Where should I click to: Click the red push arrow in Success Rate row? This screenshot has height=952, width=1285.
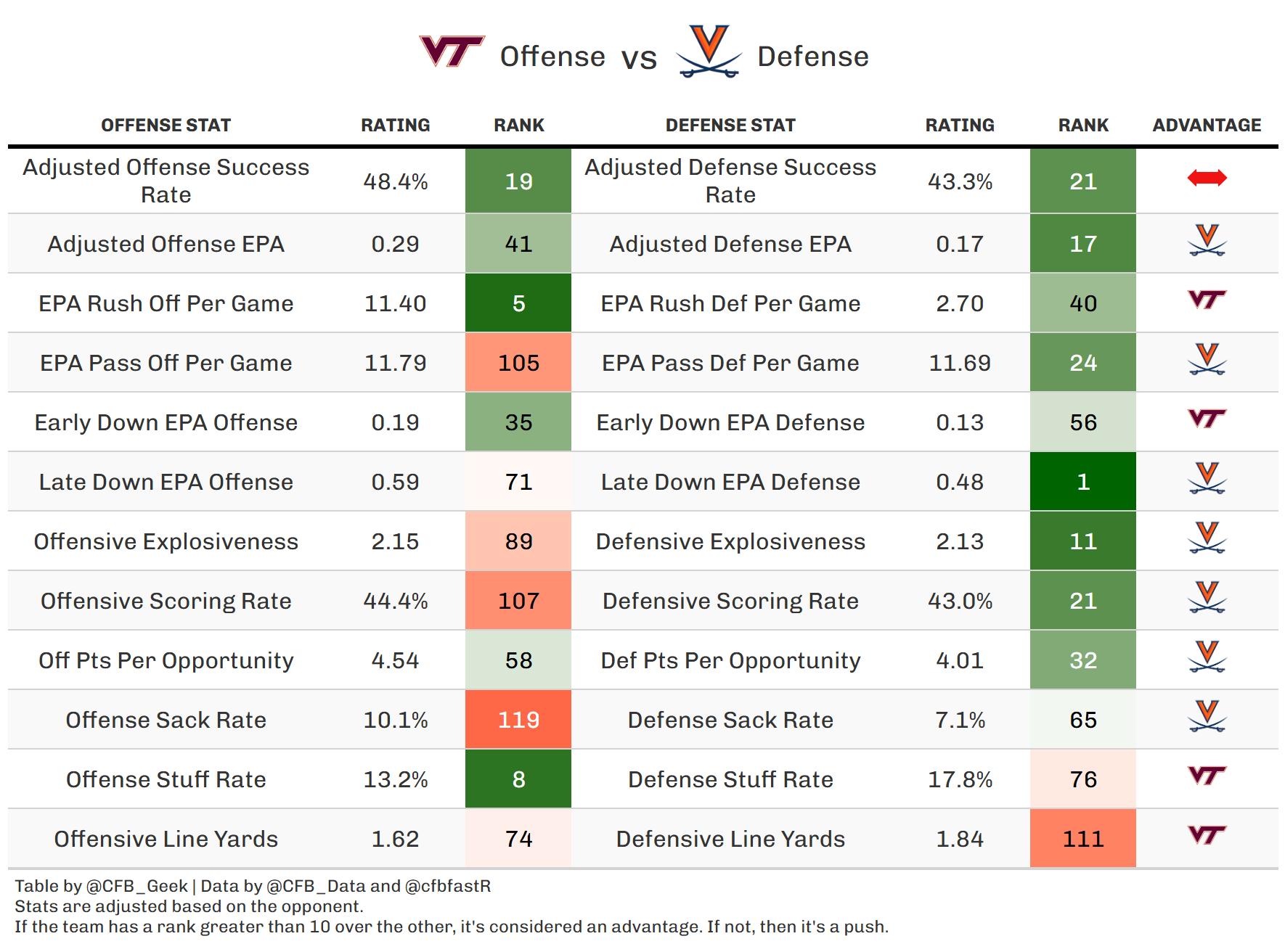[x=1207, y=178]
